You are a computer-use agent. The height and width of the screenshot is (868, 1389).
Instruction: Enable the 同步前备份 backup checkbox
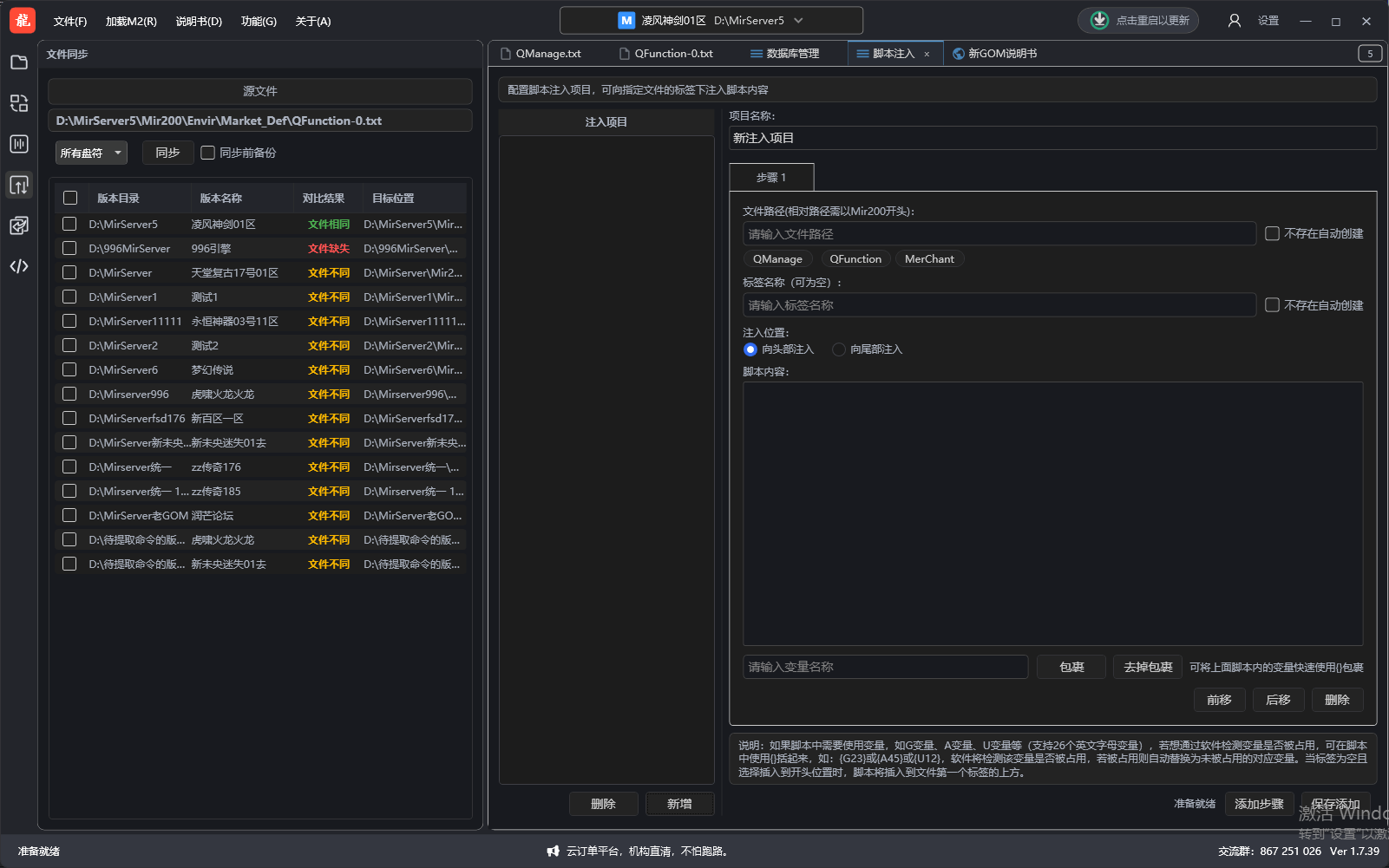coord(208,153)
